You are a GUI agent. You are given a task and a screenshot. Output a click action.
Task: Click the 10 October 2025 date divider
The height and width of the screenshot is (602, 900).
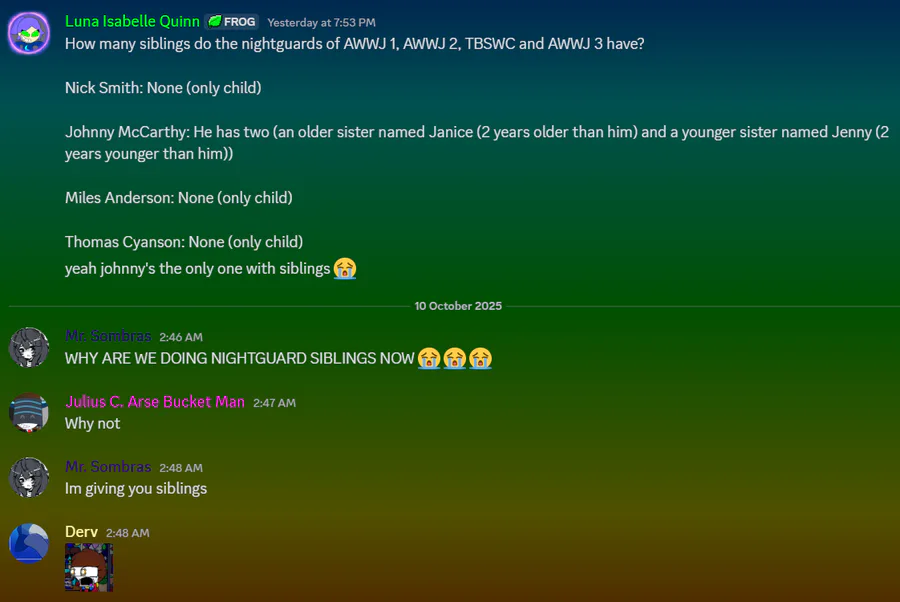[x=458, y=306]
